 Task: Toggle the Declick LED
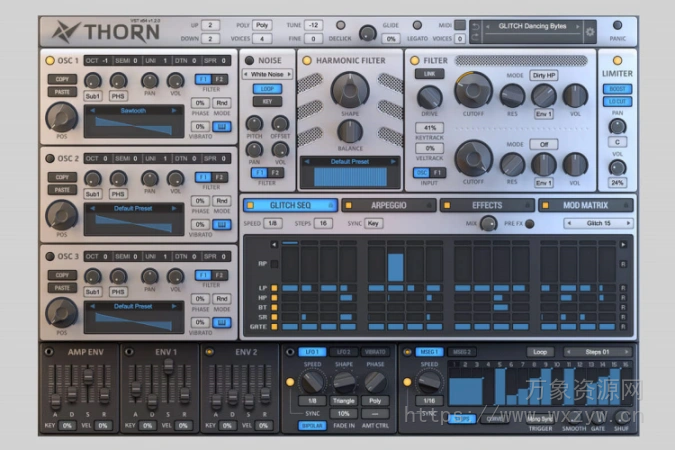(x=341, y=25)
